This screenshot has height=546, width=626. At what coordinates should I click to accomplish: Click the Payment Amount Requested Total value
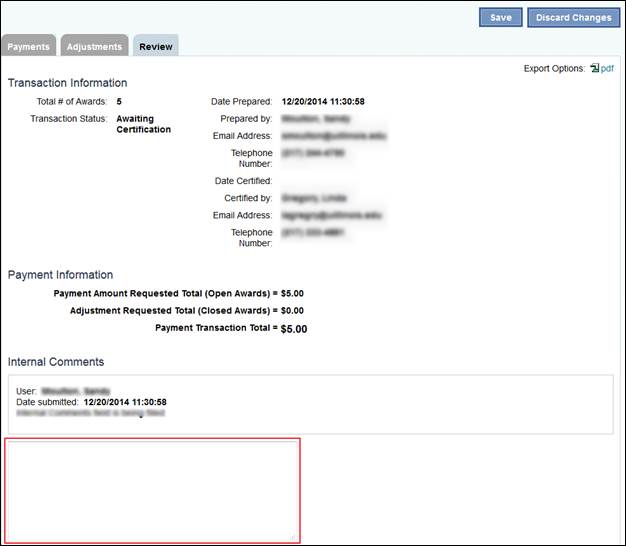coord(292,294)
